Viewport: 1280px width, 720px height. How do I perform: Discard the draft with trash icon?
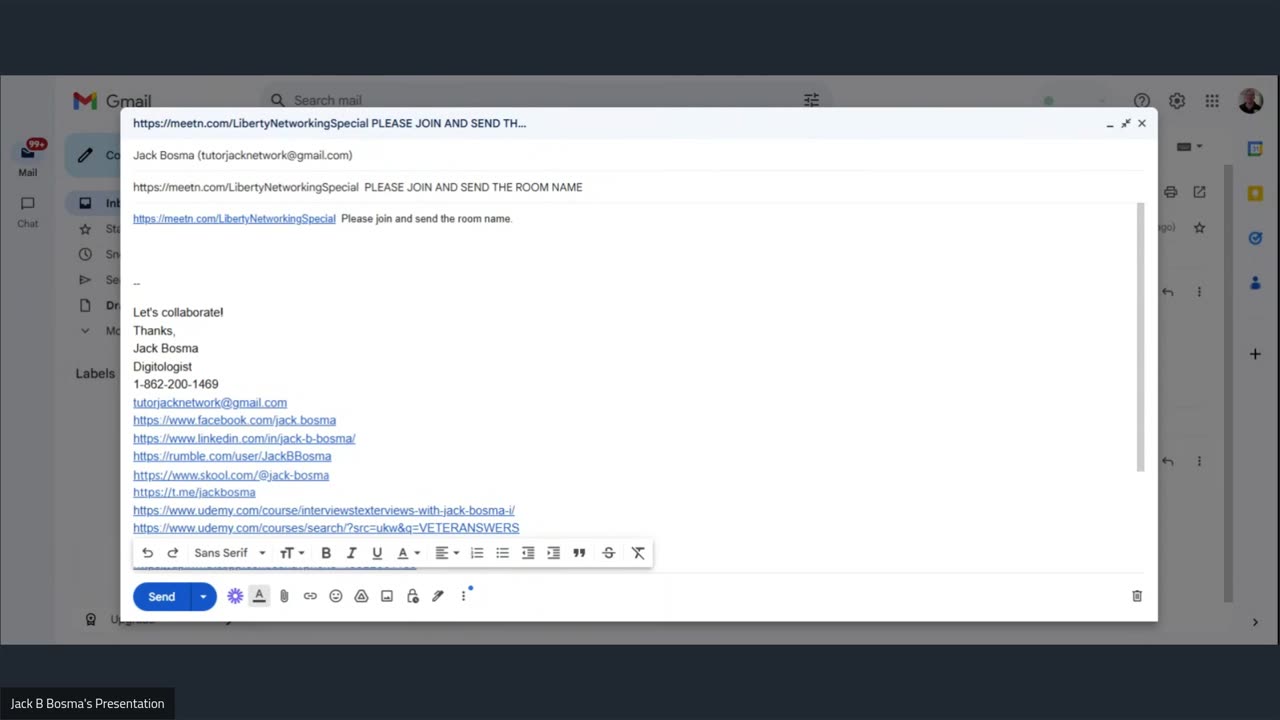(x=1137, y=596)
